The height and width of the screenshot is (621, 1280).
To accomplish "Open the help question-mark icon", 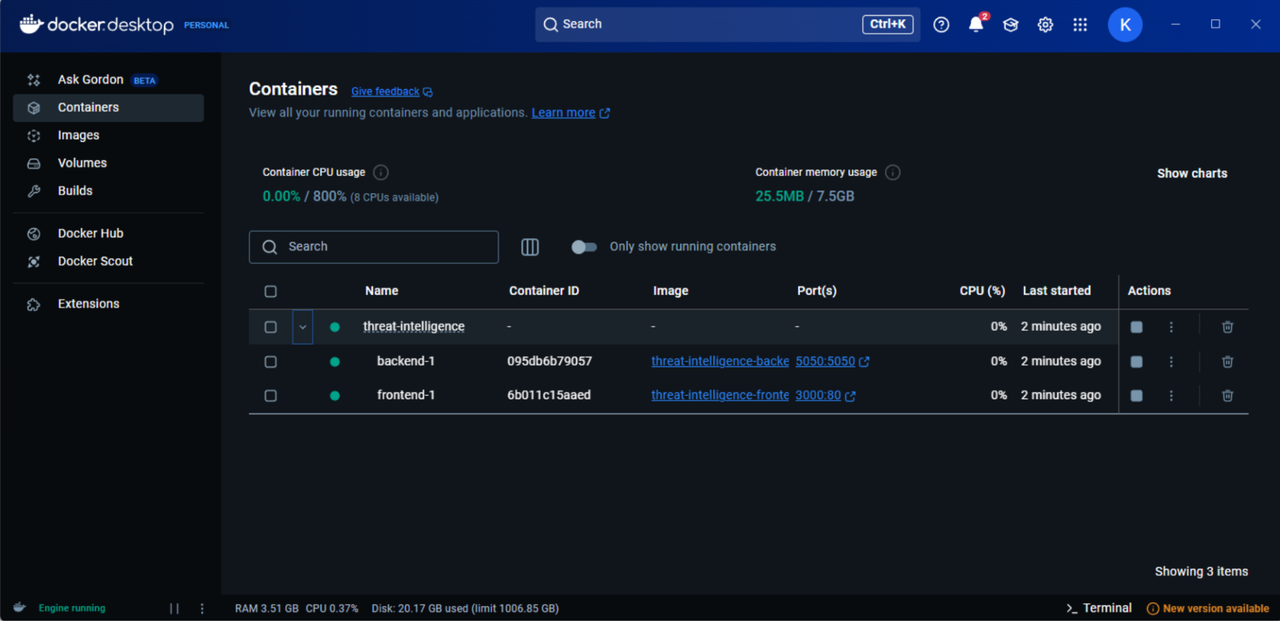I will click(x=941, y=25).
